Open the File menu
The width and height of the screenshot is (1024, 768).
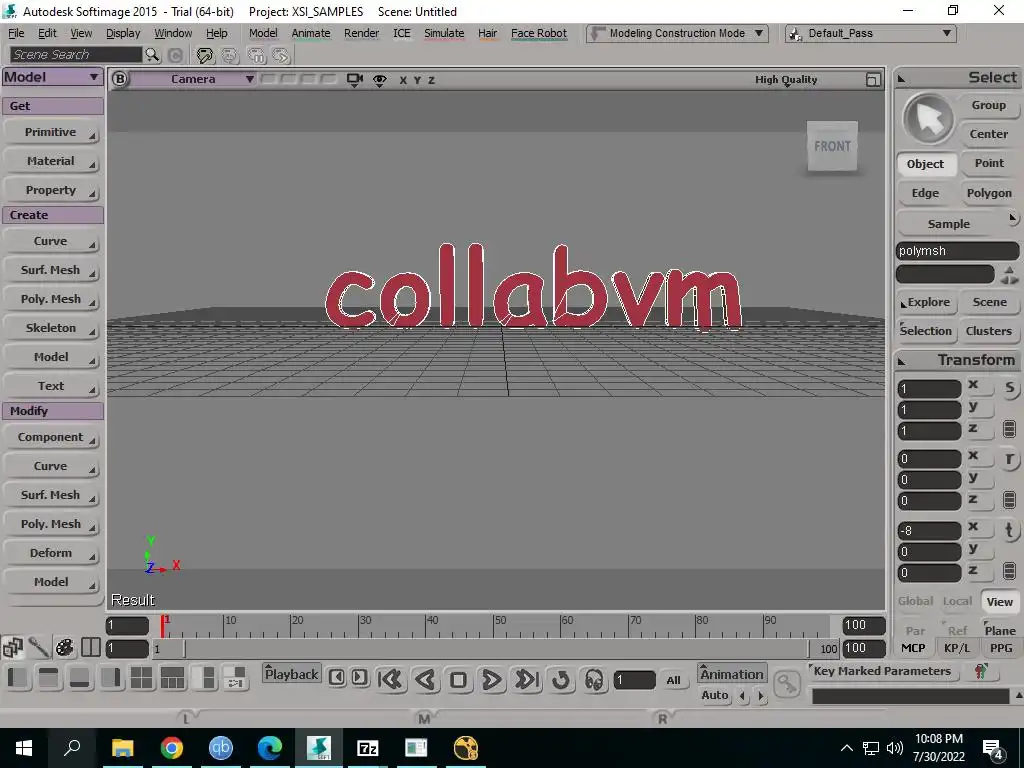(16, 33)
